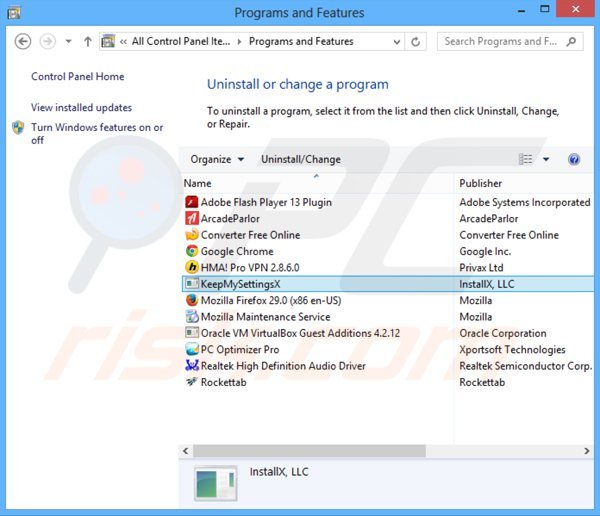Open Turn Windows features on or off
The width and height of the screenshot is (600, 516).
(x=97, y=133)
